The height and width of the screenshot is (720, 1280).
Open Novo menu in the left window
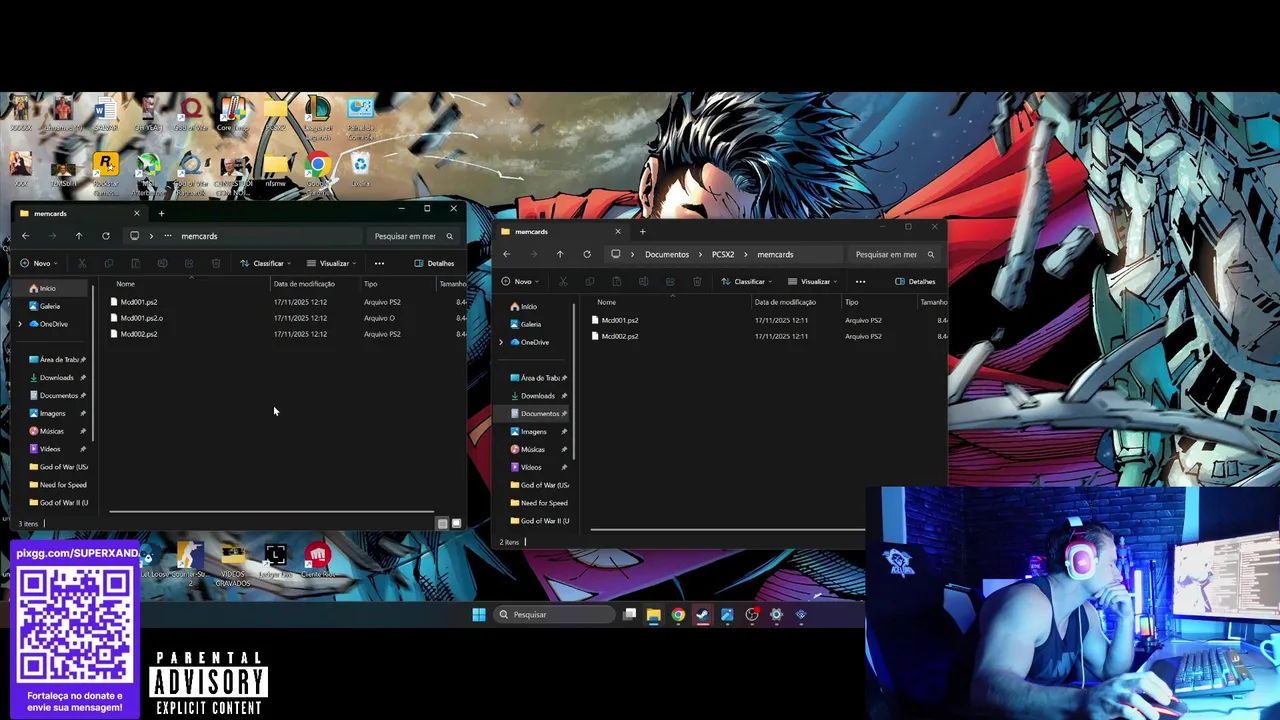40,263
